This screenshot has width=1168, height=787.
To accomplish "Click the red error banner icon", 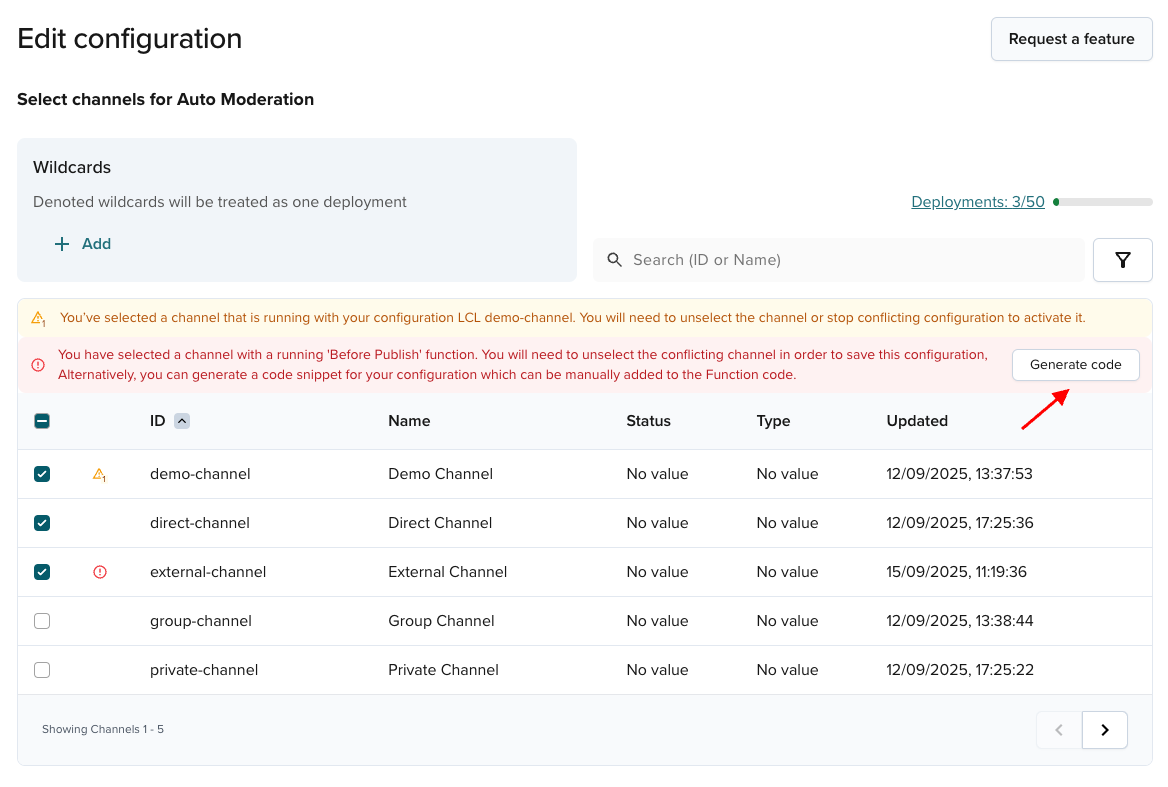I will click(x=38, y=365).
